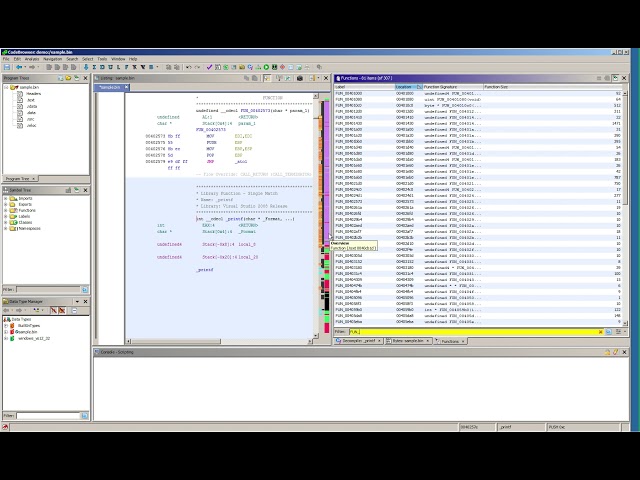Expand the Namespaces folder in Symbol Tree
Image resolution: width=640 pixels, height=480 pixels.
[6, 229]
